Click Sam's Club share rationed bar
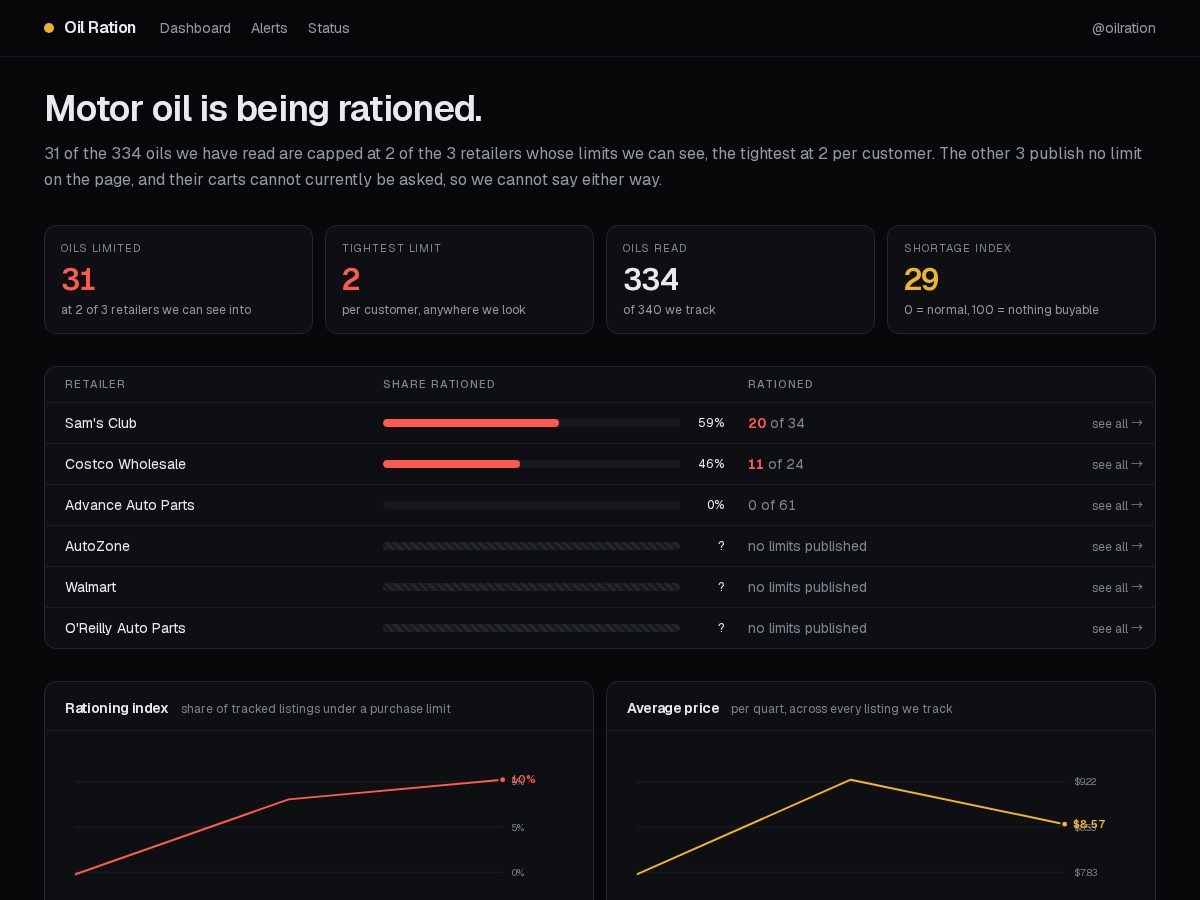Image resolution: width=1200 pixels, height=900 pixels. 531,423
